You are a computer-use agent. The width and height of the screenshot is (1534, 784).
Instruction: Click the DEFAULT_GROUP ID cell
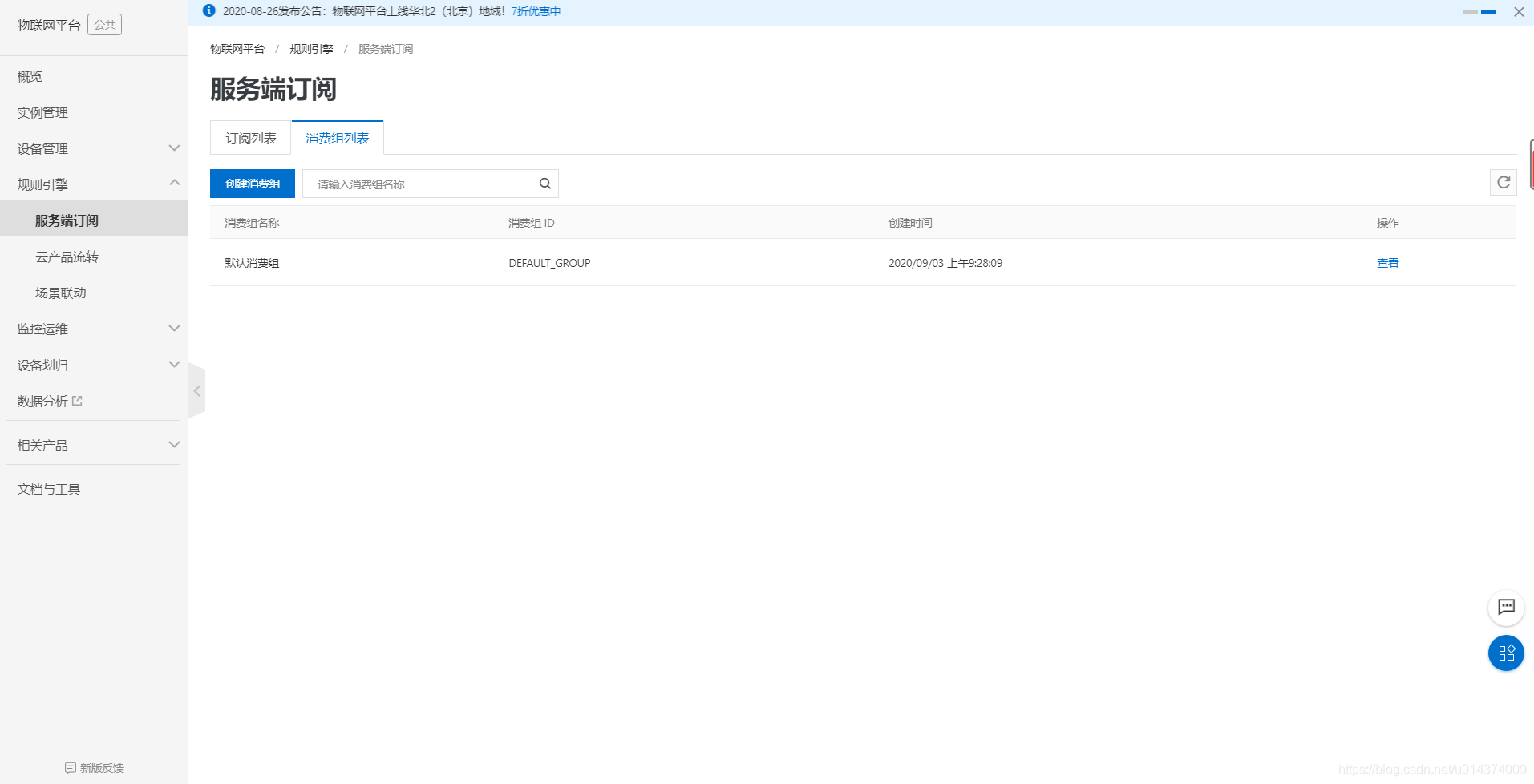[549, 263]
